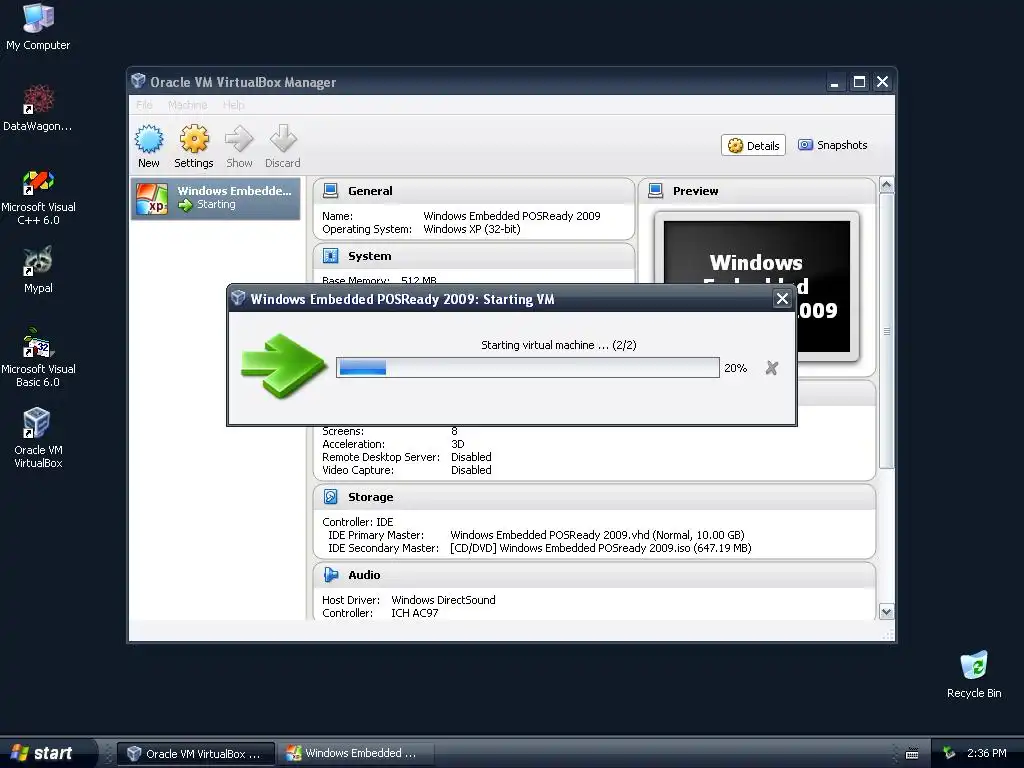Open the File menu
Viewport: 1024px width, 768px height.
tap(144, 105)
